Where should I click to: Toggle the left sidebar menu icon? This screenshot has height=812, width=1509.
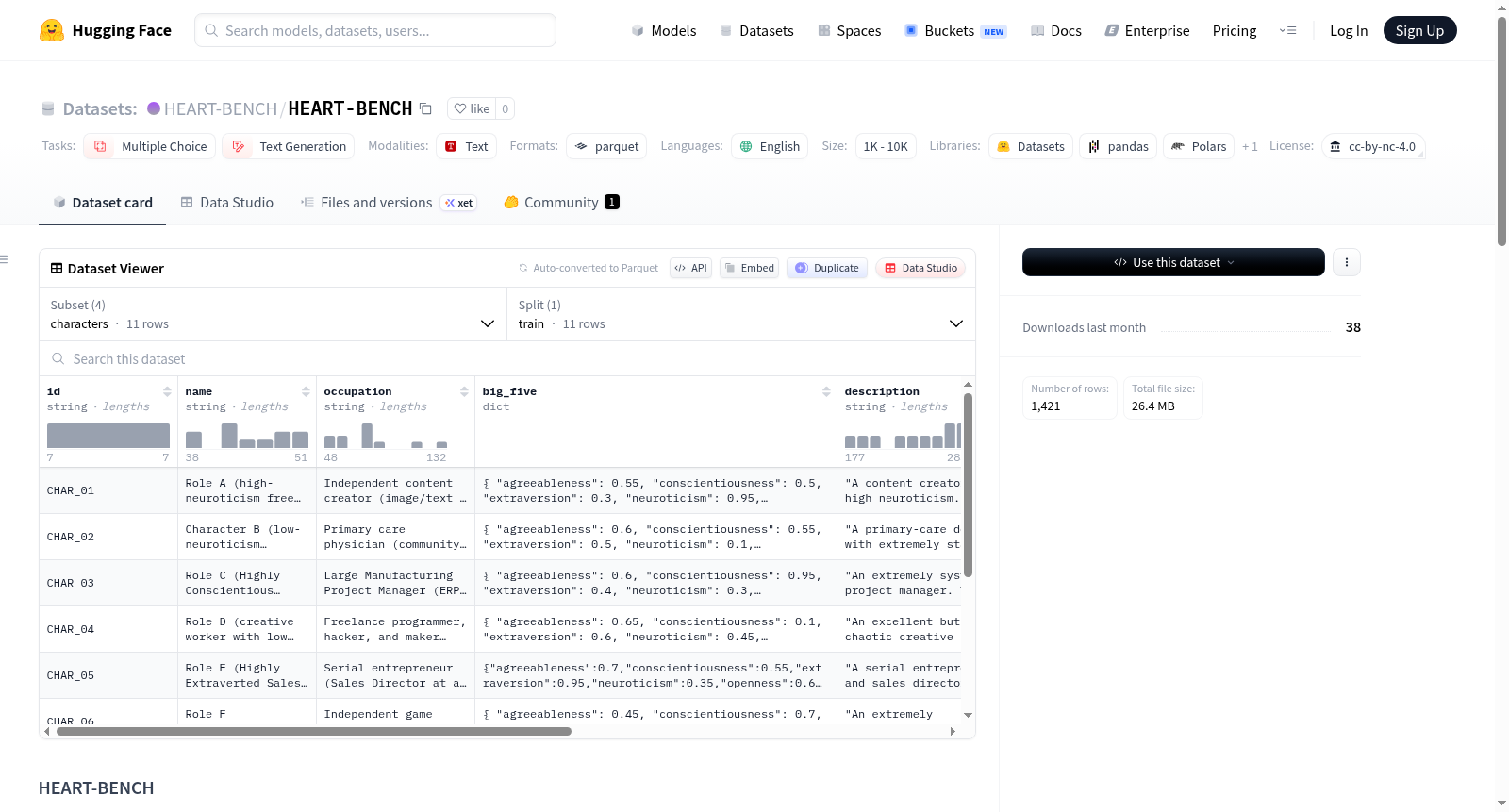[4, 259]
